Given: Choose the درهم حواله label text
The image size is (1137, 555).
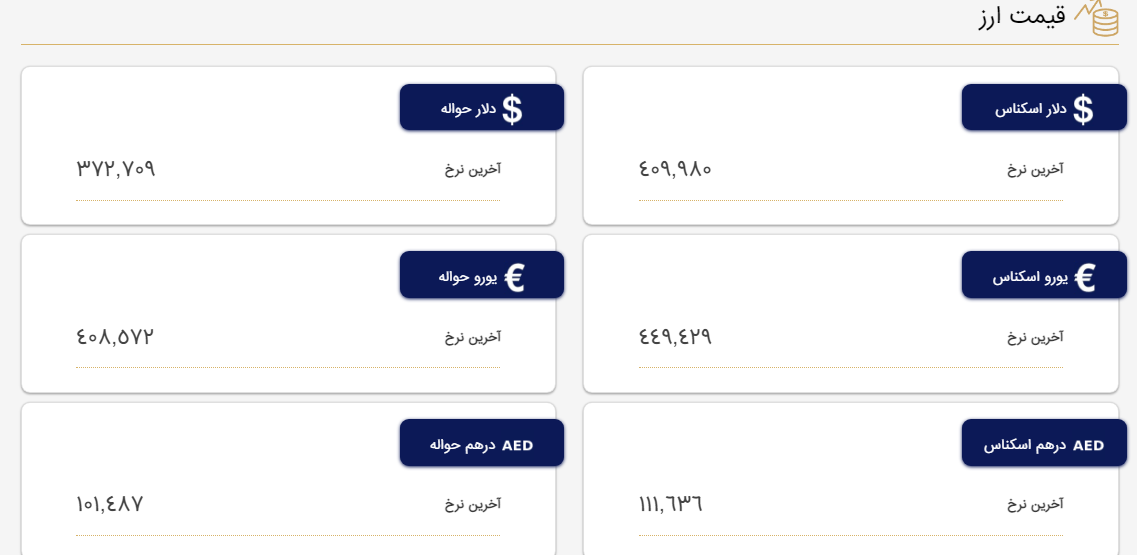Looking at the screenshot, I should (x=462, y=444).
